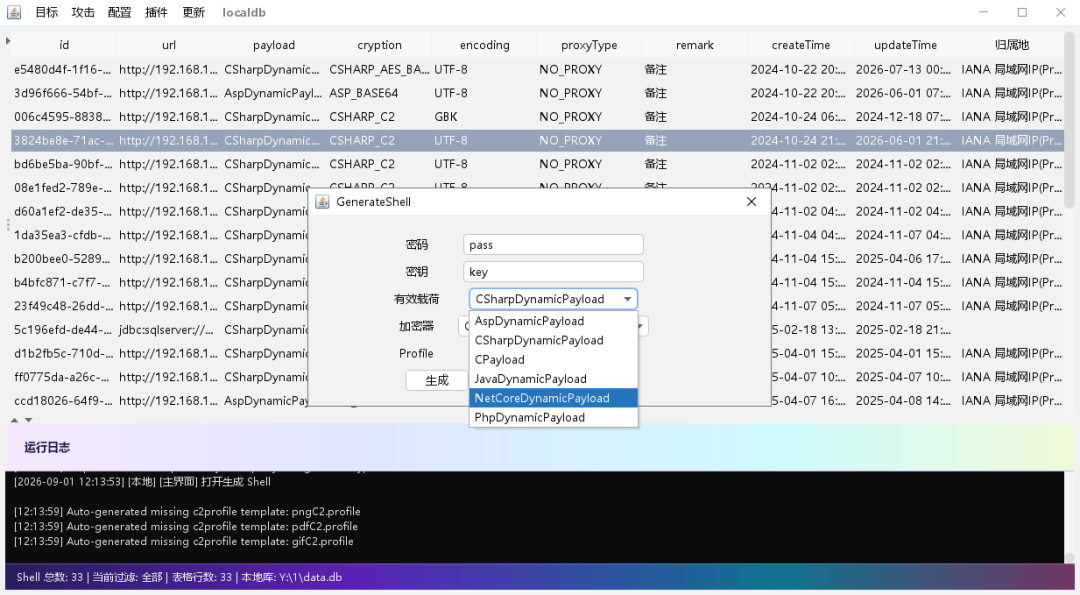
Task: Close the GenerateShell dialog
Action: (x=751, y=202)
